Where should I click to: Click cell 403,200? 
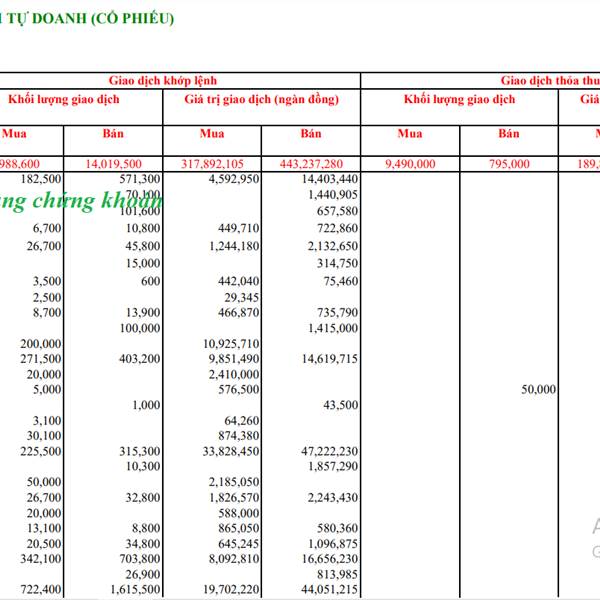pyautogui.click(x=140, y=359)
